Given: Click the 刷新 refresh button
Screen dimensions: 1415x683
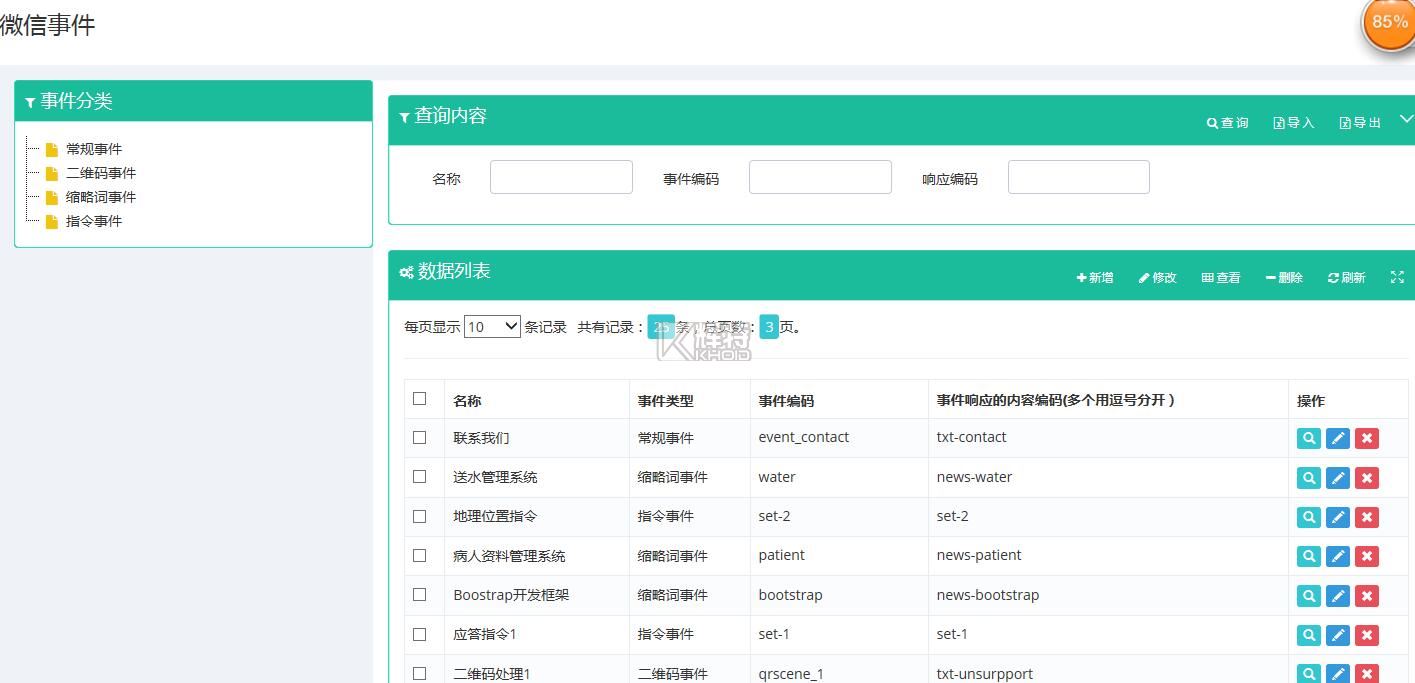Looking at the screenshot, I should [x=1346, y=278].
